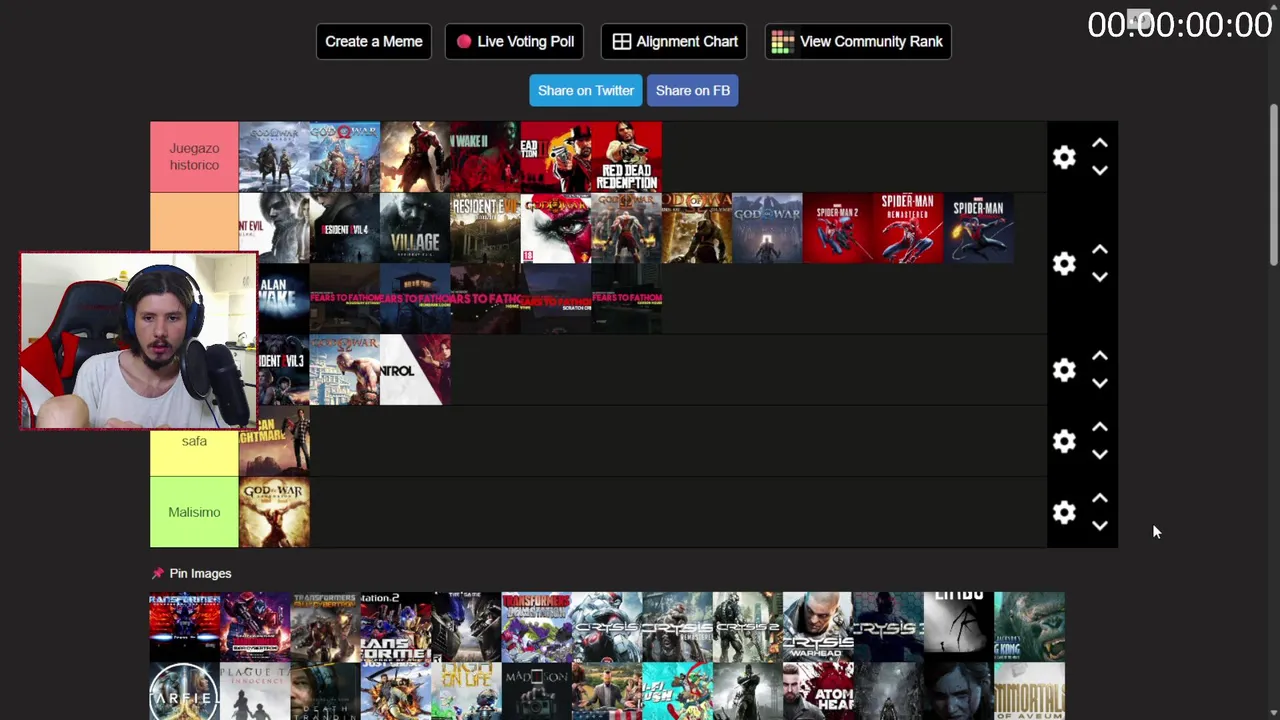Pick Starfield from the image pool
Screen dimensions: 1280x720
click(x=184, y=692)
